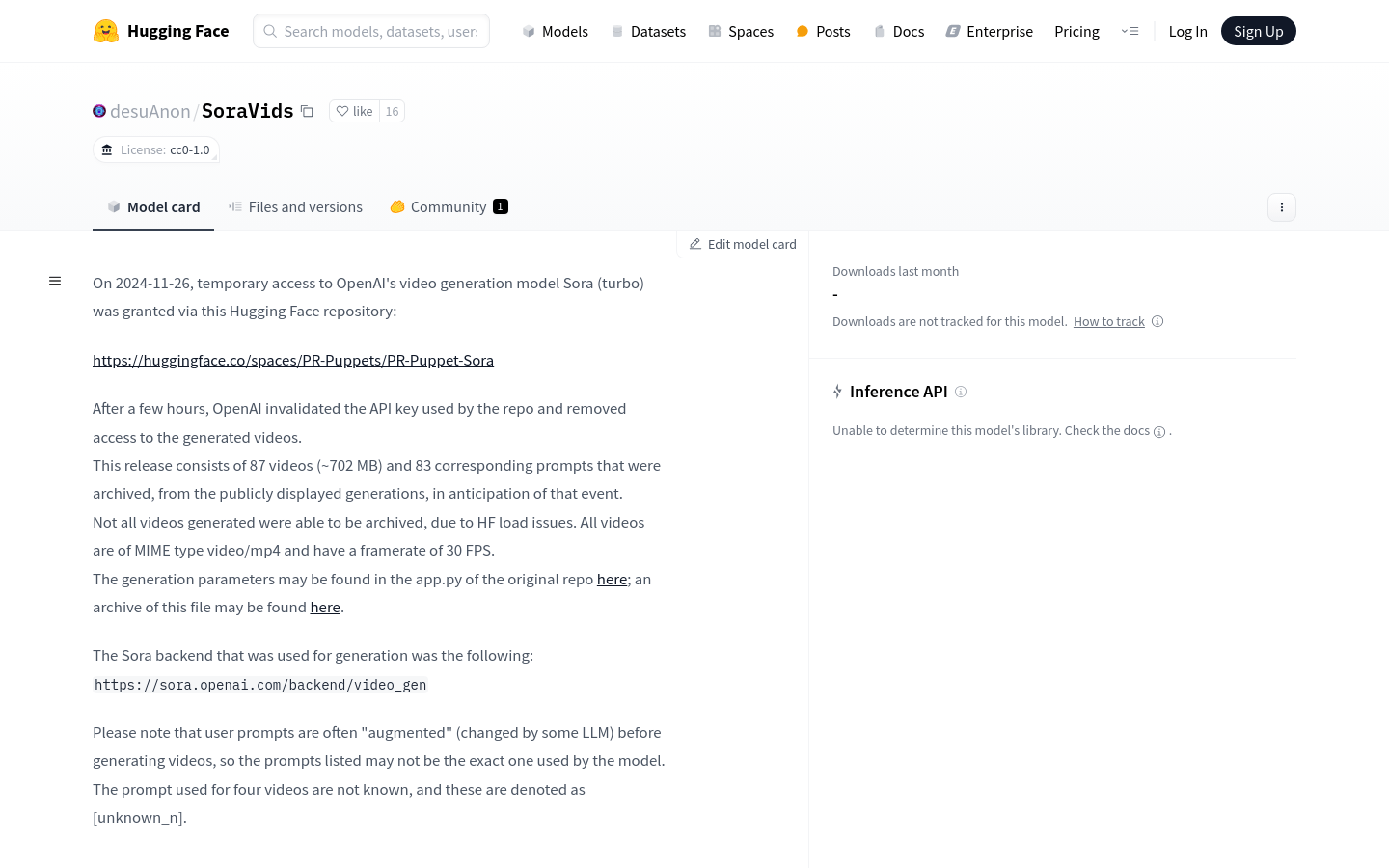Click the search magnifier icon

point(270,31)
